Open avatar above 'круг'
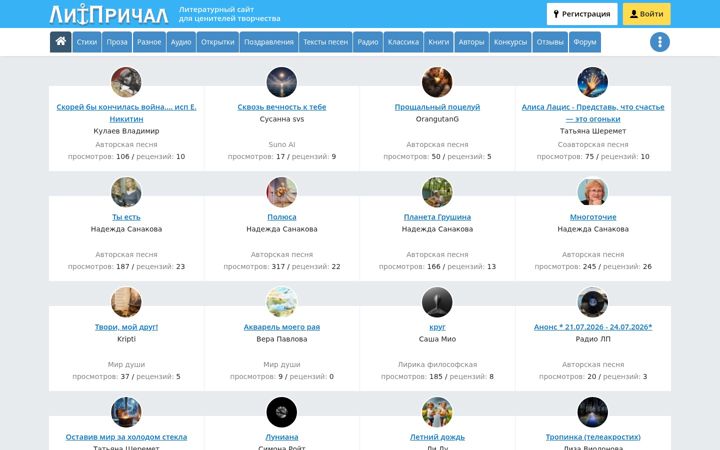This screenshot has width=720, height=450. pos(437,302)
